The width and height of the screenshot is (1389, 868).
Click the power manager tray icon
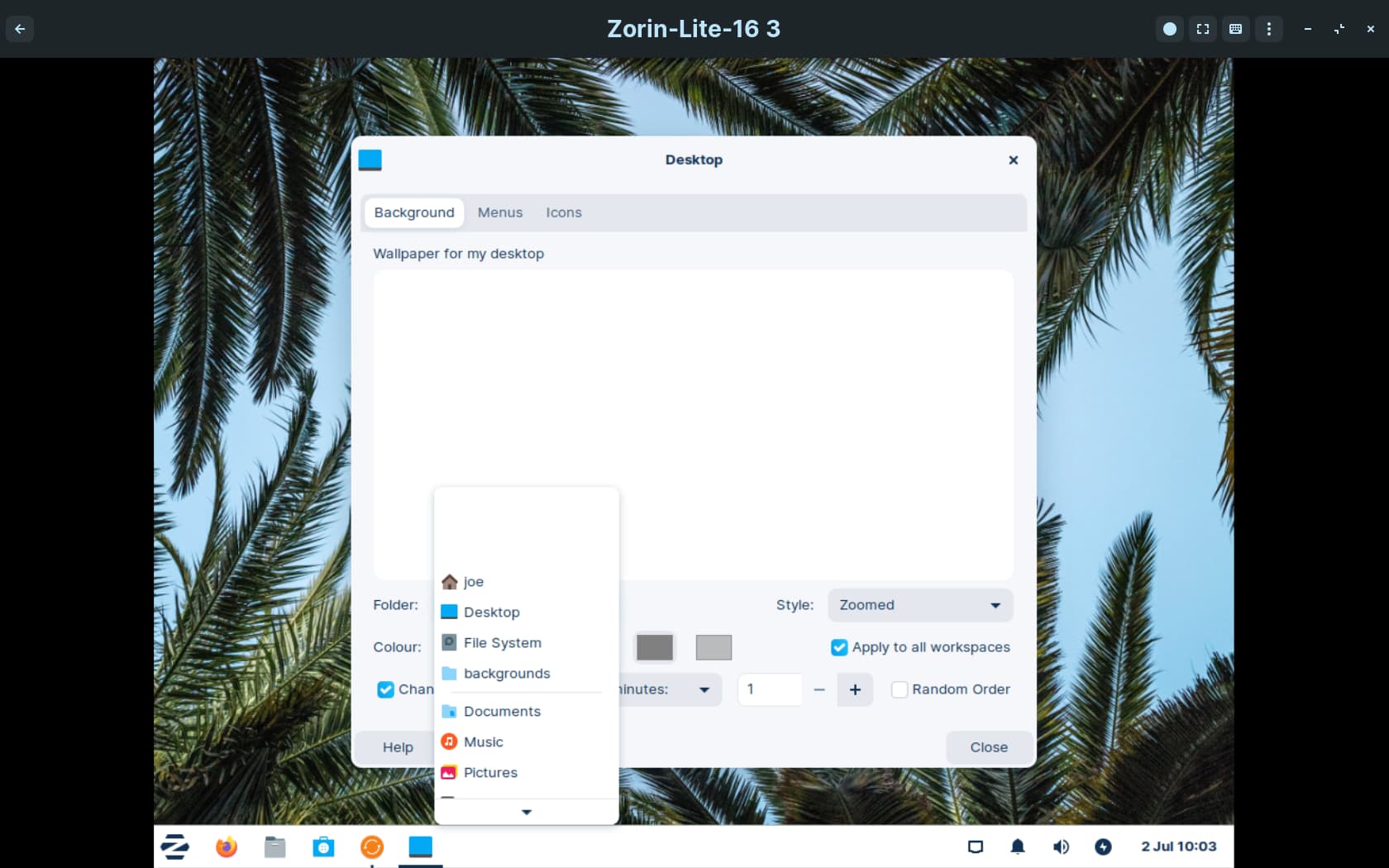pos(1103,847)
